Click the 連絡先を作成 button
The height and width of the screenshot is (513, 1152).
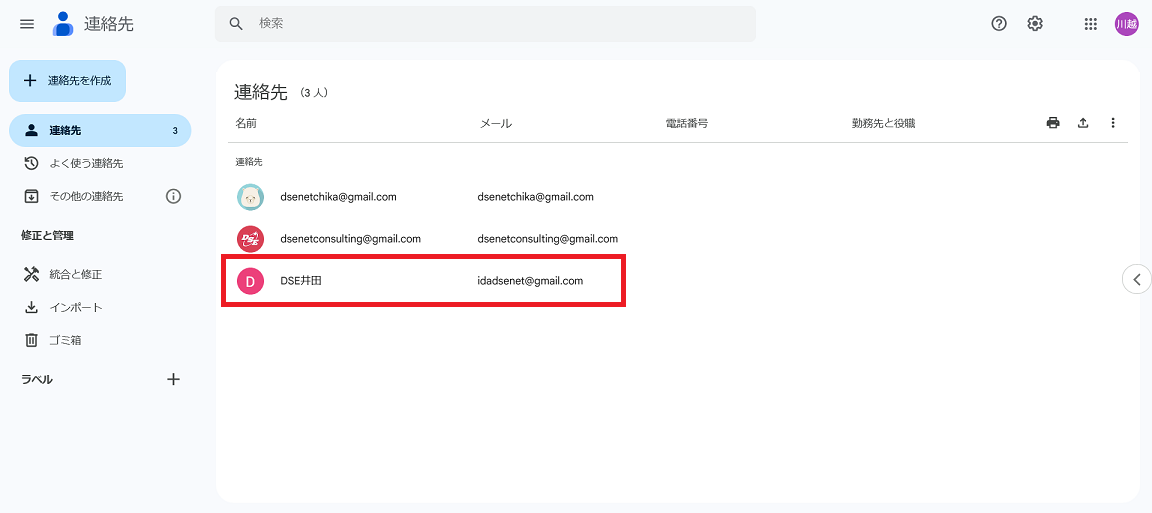[68, 81]
